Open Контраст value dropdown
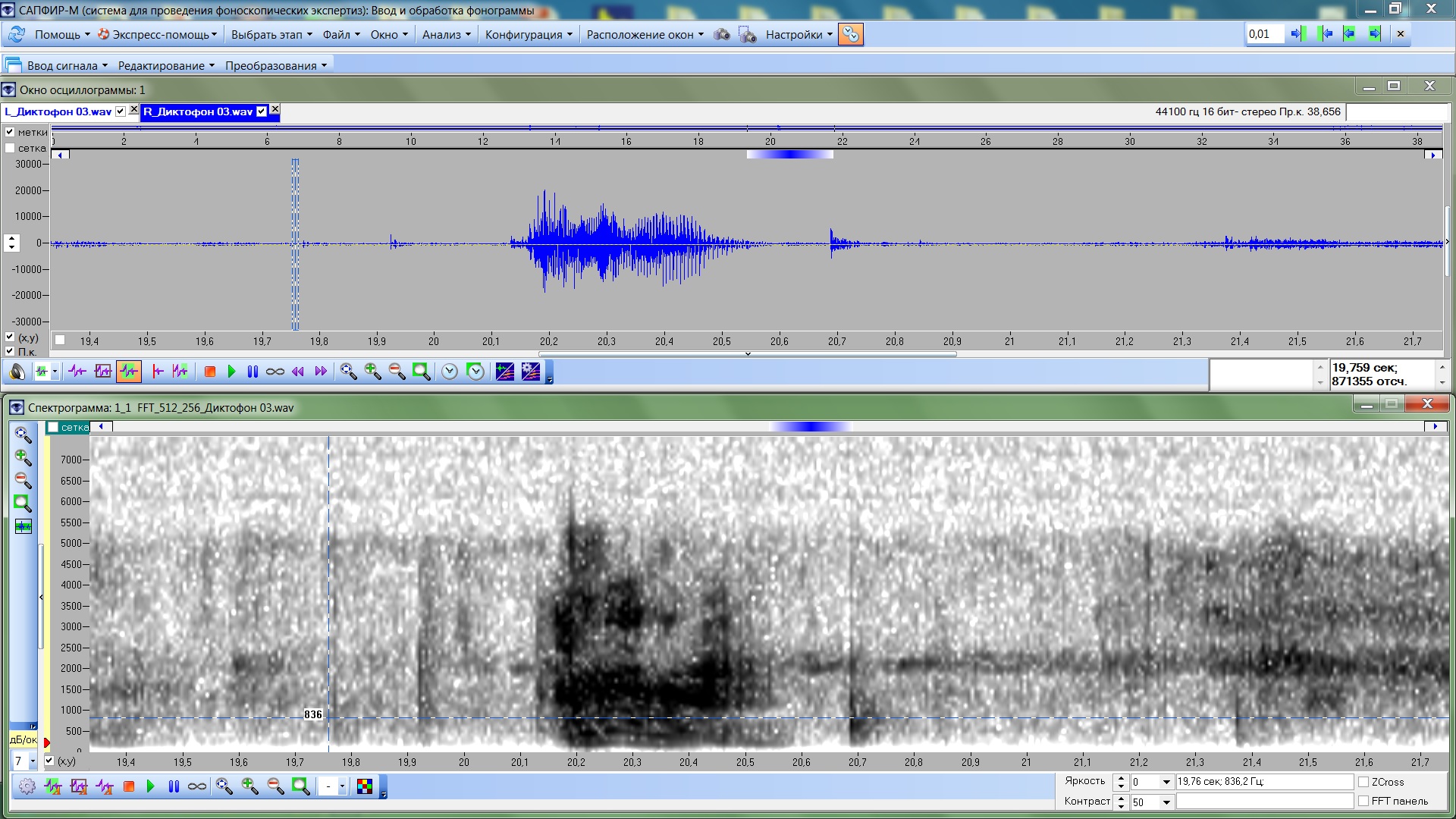Image resolution: width=1456 pixels, height=819 pixels. (x=1166, y=802)
